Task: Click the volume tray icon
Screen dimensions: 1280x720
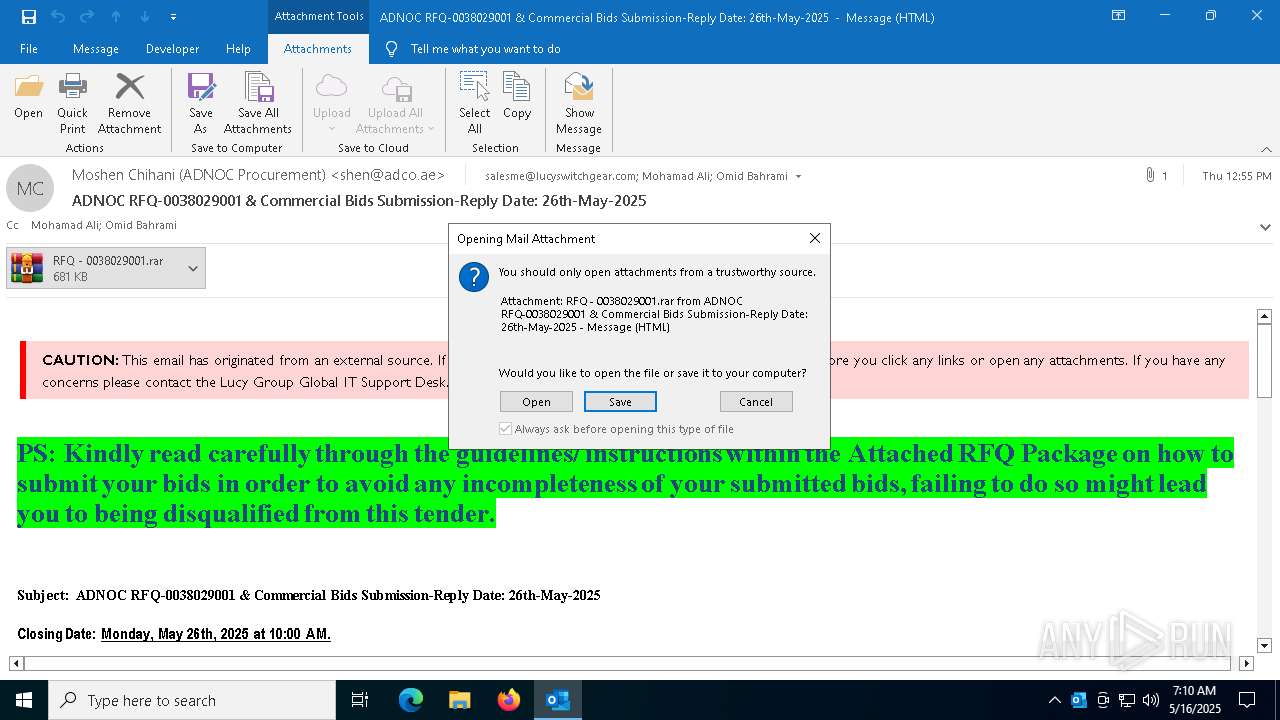Action: (x=1150, y=700)
